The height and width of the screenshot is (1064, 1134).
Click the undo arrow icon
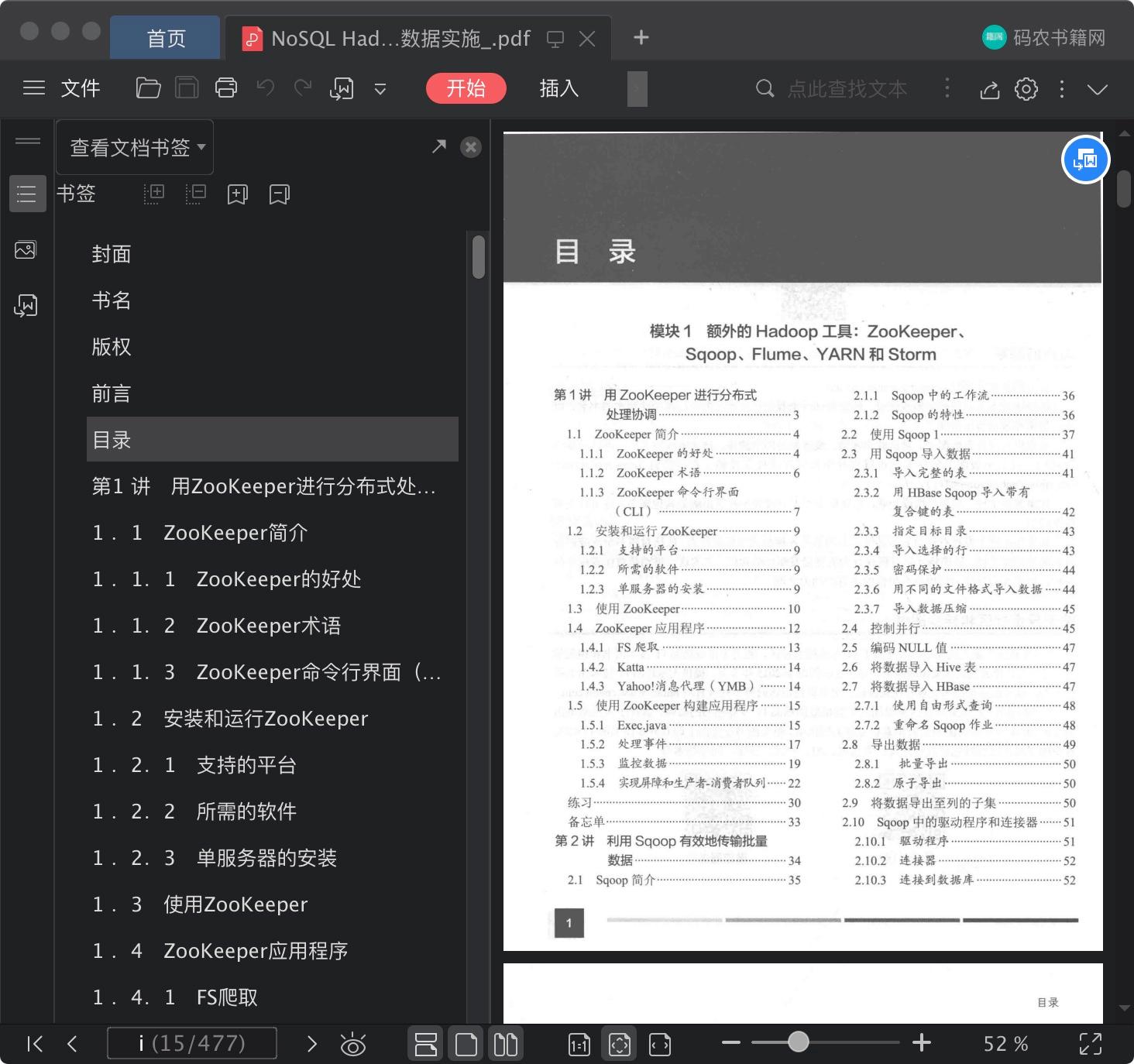pos(266,88)
